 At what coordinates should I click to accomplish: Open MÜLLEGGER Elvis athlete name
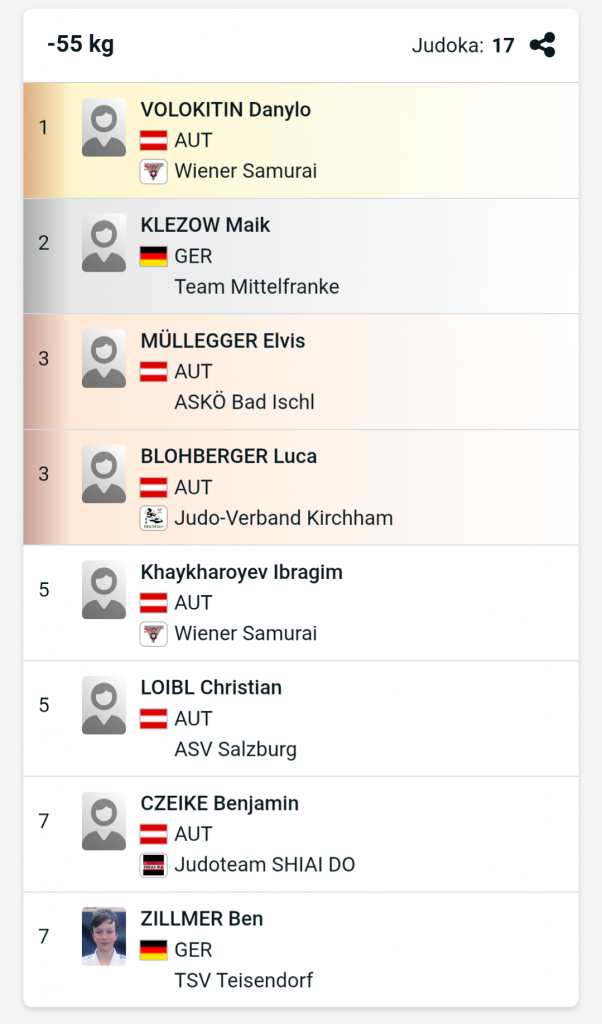tap(222, 341)
